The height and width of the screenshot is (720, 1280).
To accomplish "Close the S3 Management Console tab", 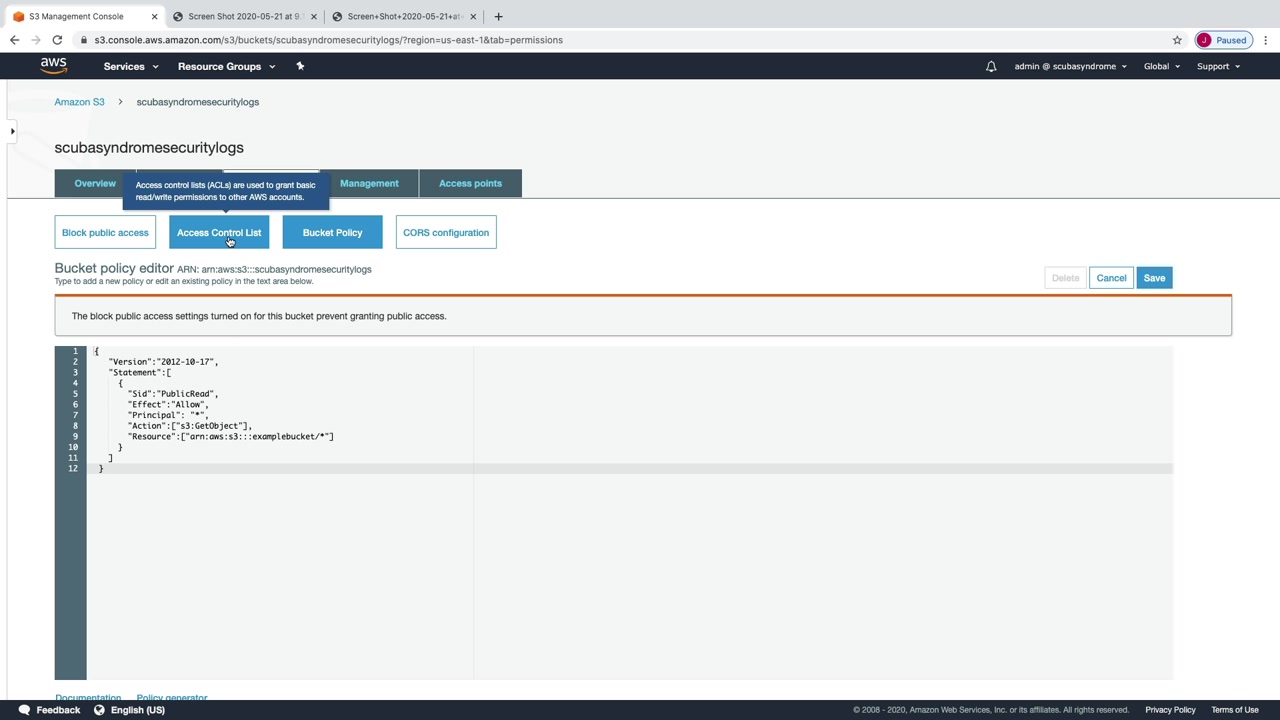I will [155, 16].
